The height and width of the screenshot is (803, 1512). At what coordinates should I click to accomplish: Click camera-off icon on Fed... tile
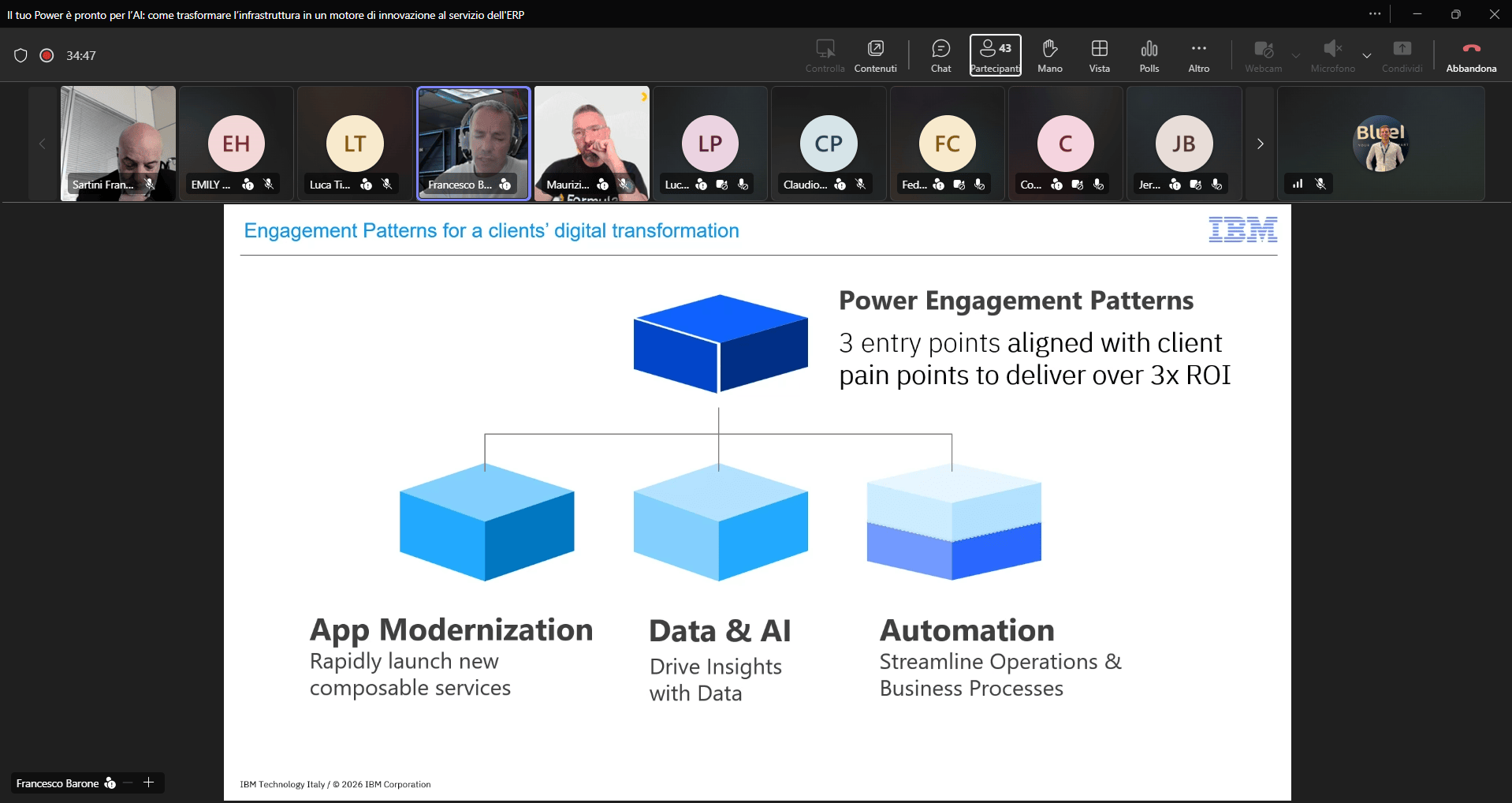tap(959, 185)
